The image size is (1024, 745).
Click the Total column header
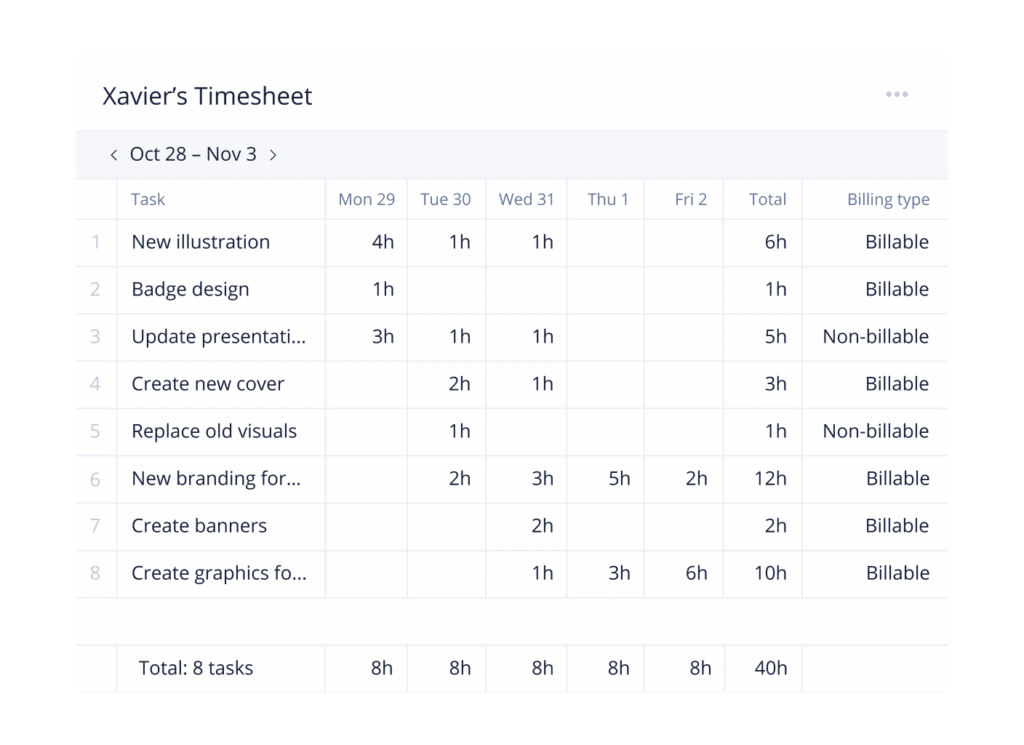[767, 199]
